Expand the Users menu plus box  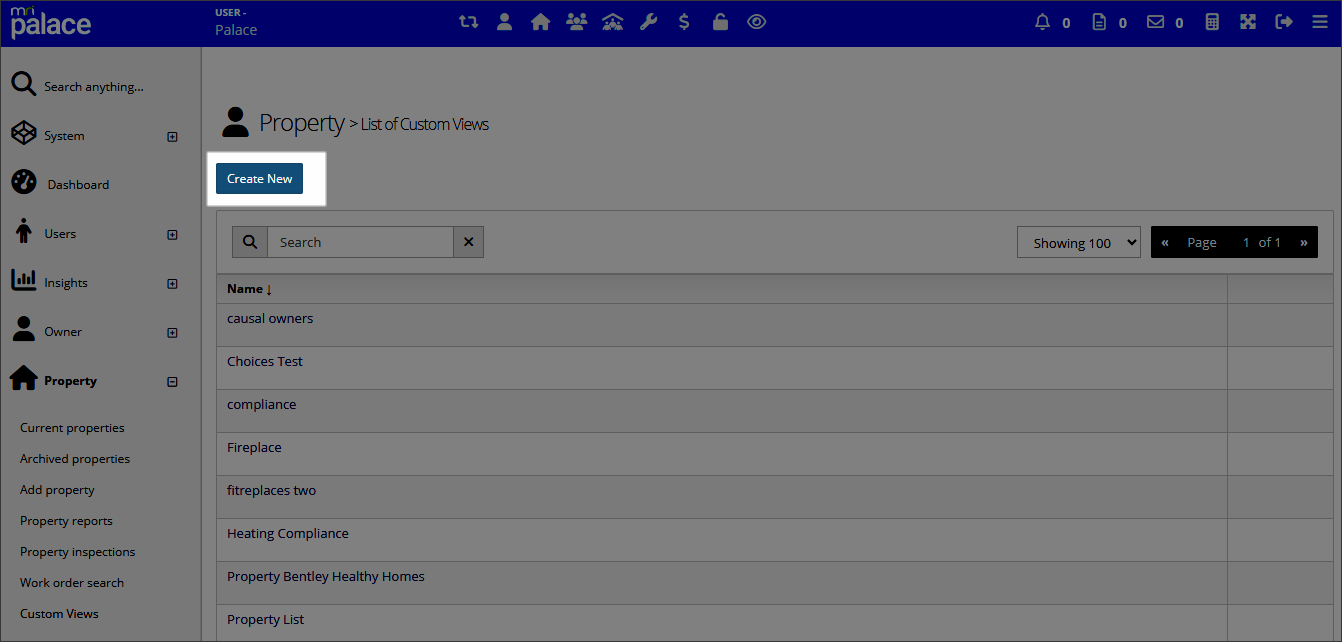[x=172, y=235]
